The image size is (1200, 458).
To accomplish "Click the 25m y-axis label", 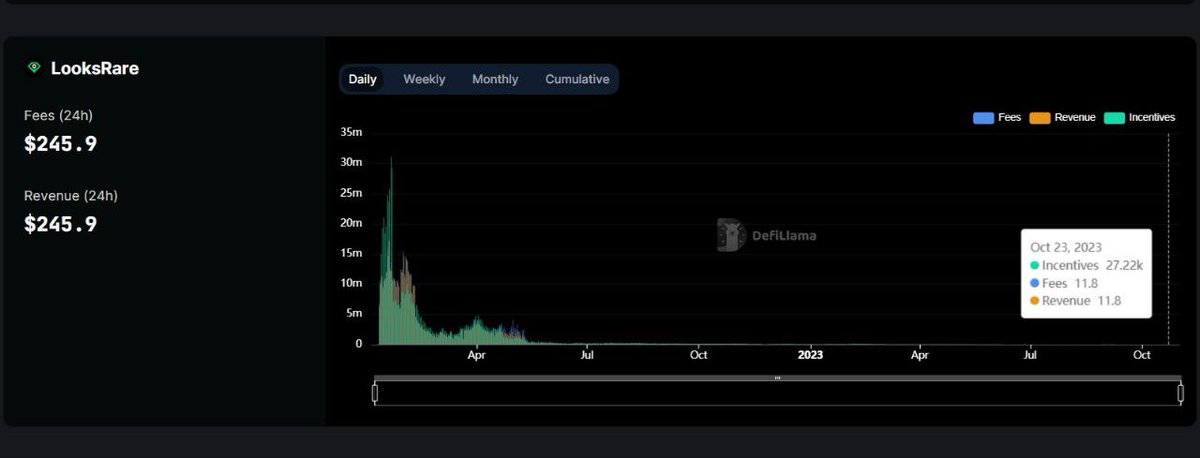I will point(351,192).
